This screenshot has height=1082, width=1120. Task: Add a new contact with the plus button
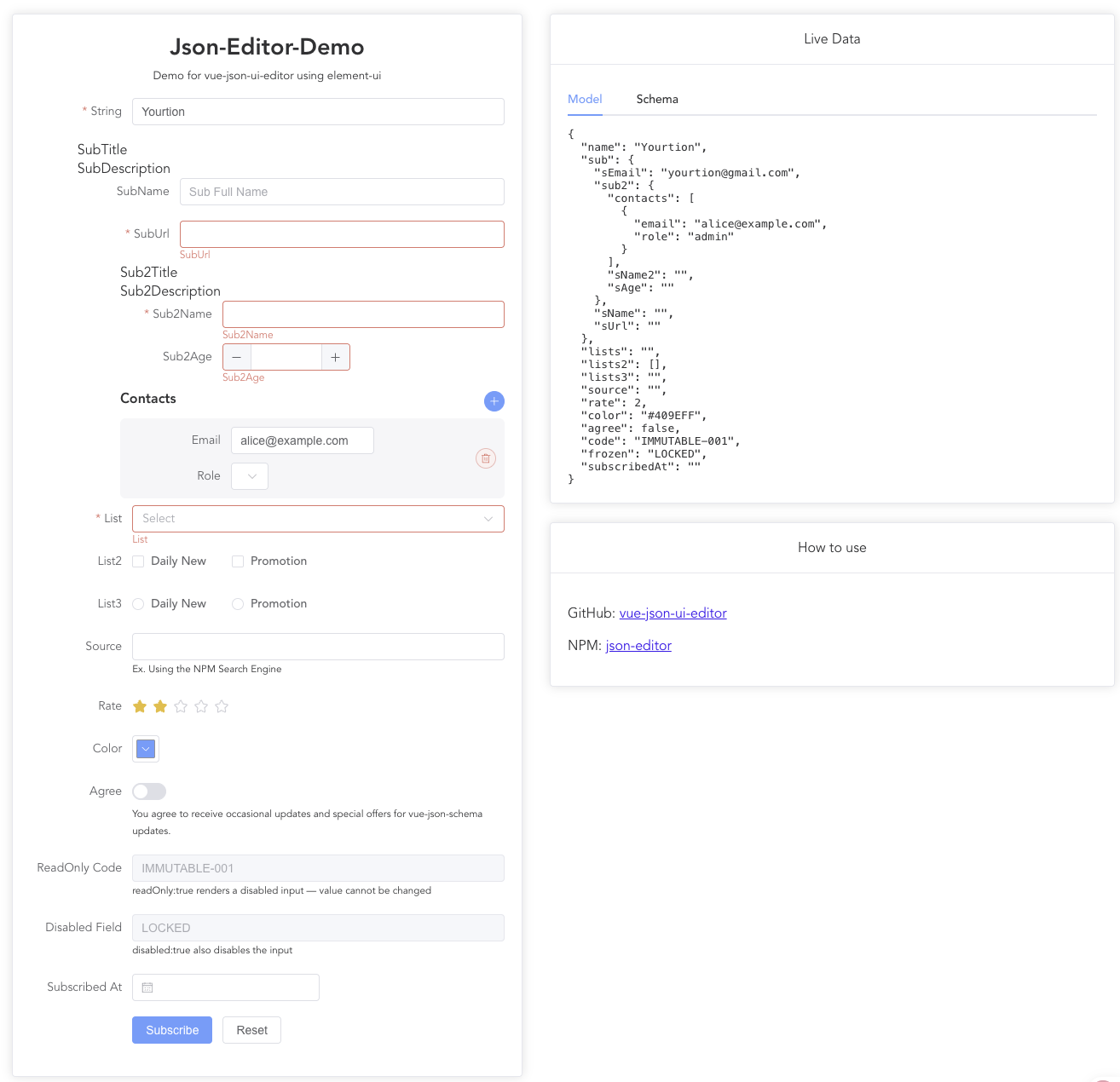494,401
